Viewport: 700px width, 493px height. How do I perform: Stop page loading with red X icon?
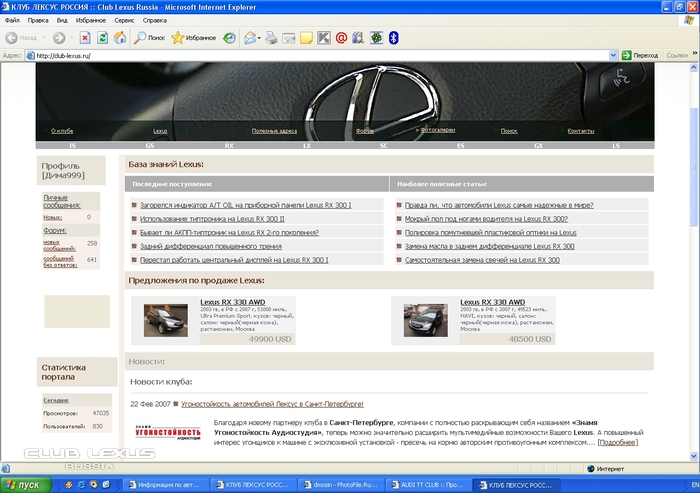click(x=85, y=38)
